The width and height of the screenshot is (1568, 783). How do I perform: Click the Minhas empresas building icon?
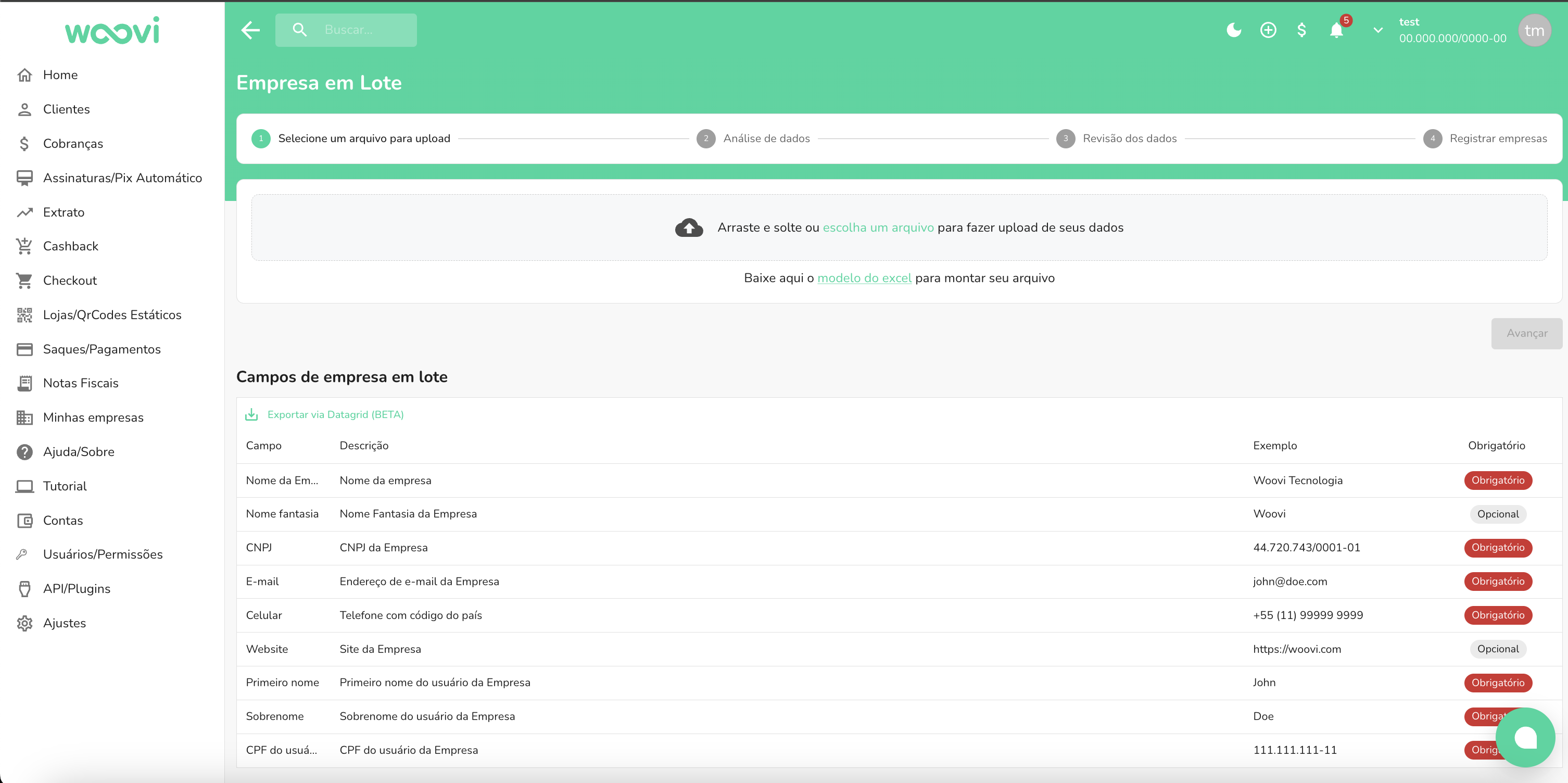point(24,418)
